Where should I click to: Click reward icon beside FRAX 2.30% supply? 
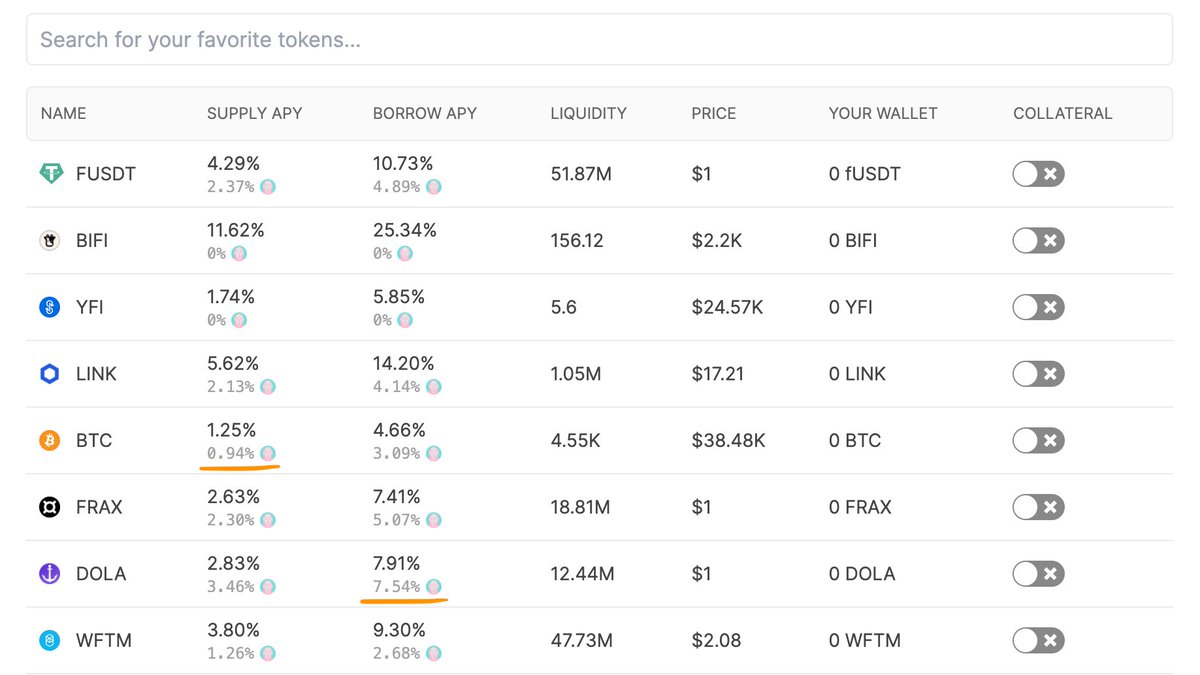(268, 520)
